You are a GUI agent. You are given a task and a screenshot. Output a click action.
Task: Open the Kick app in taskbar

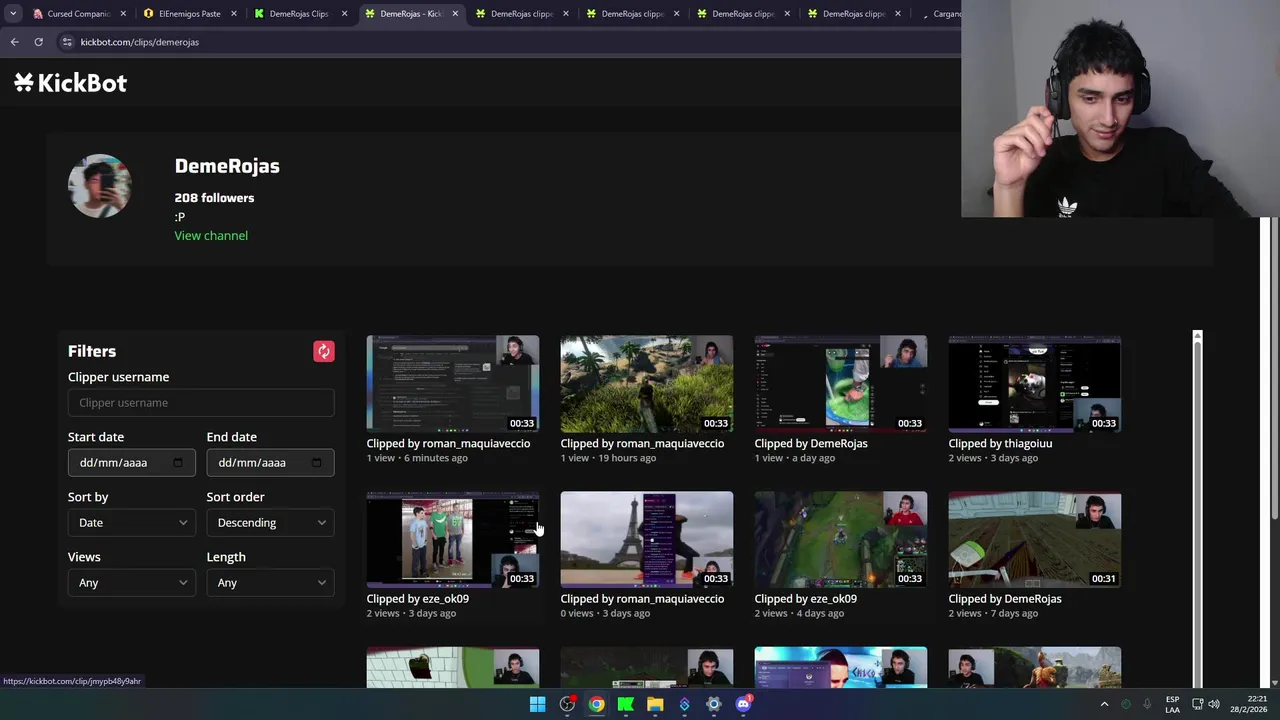click(x=625, y=704)
